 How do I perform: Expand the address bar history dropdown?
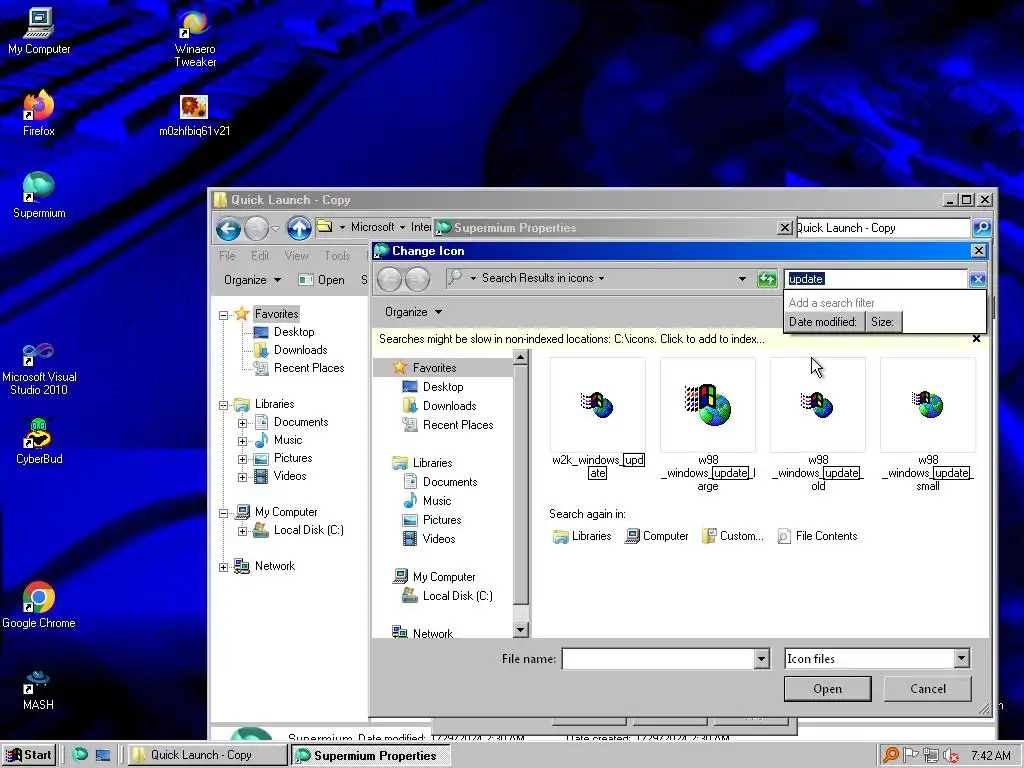742,279
